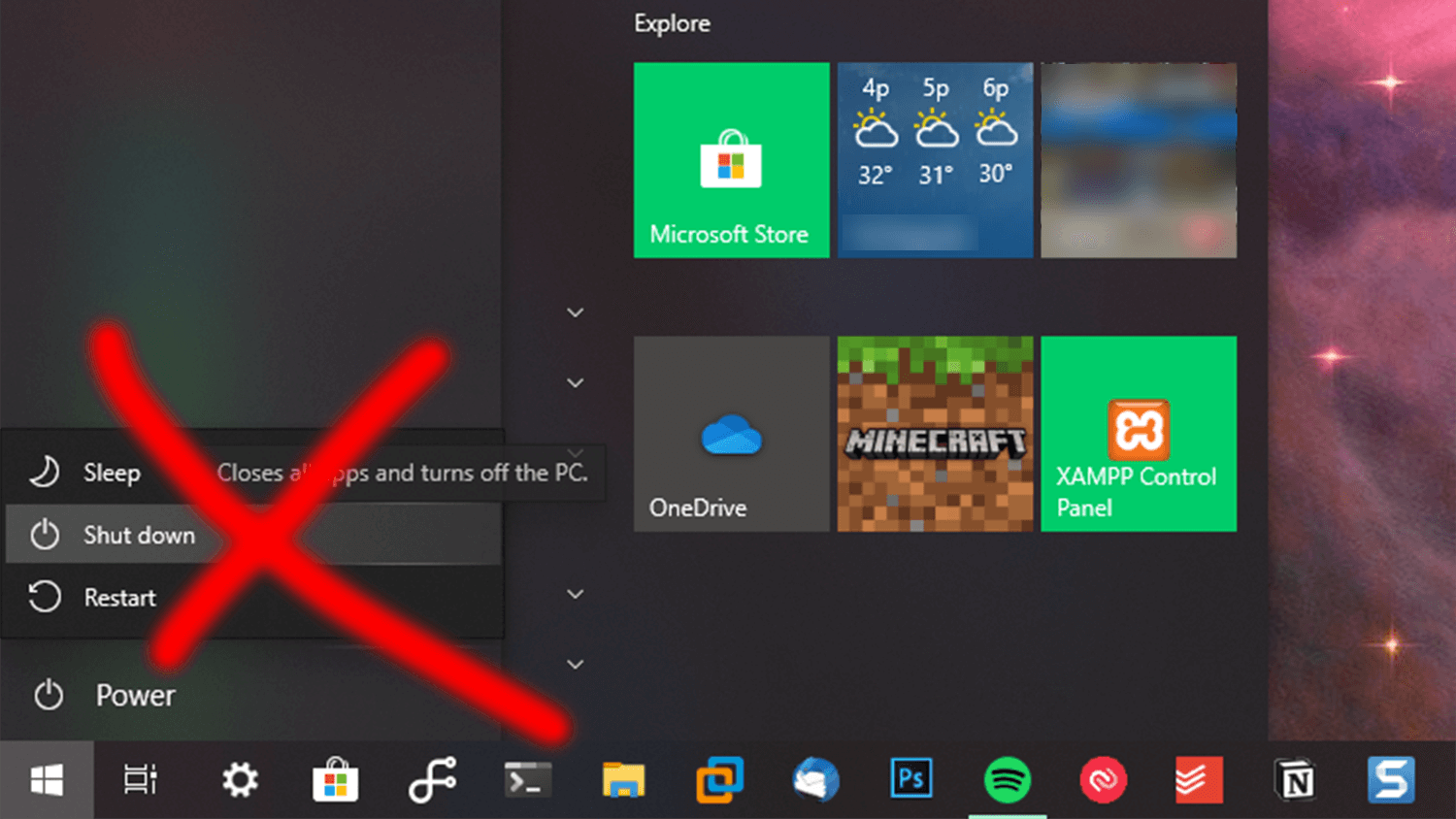Click the Power button
1456x819 pixels.
click(x=135, y=695)
